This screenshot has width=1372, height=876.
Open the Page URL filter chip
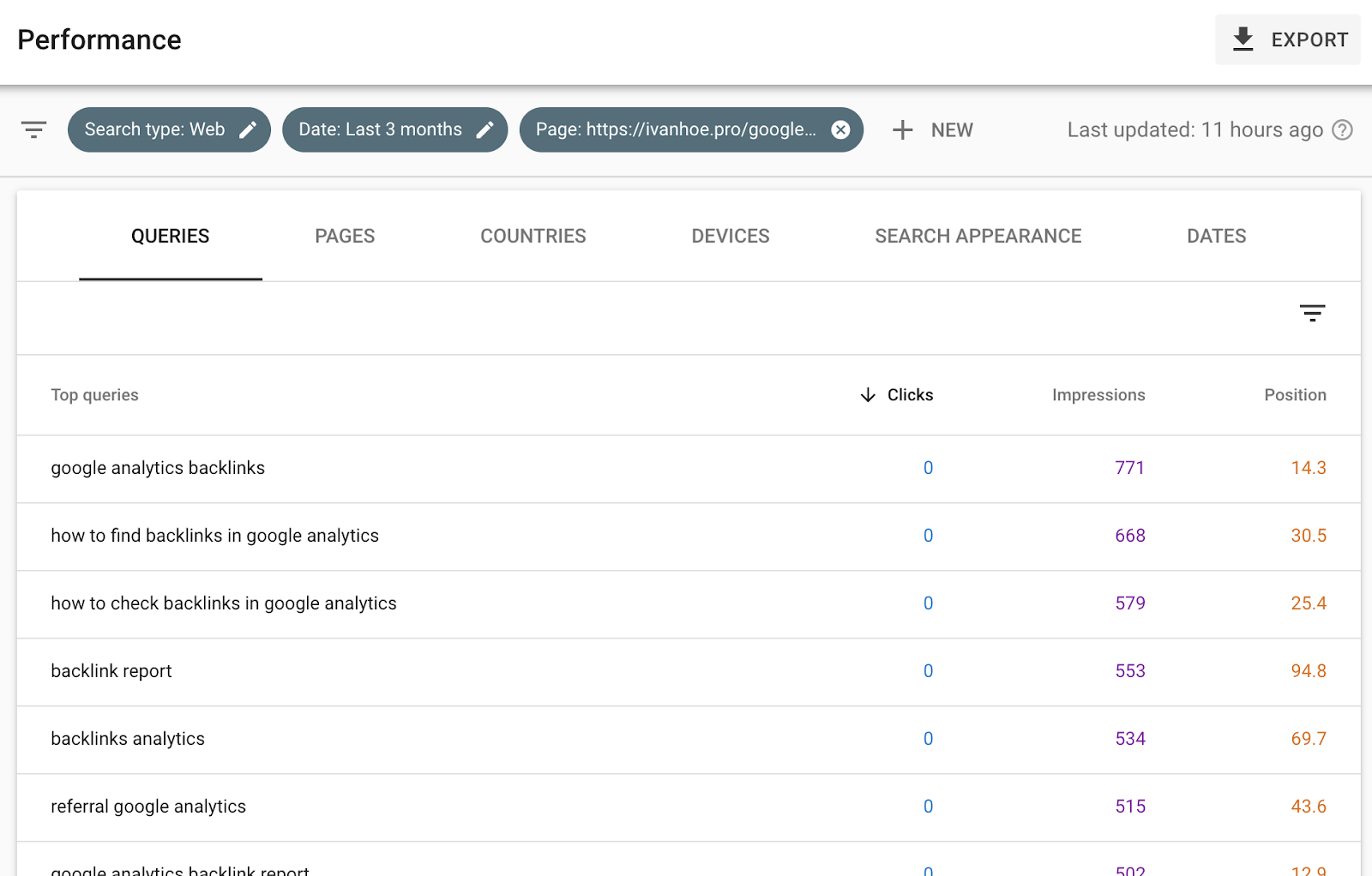pyautogui.click(x=677, y=129)
